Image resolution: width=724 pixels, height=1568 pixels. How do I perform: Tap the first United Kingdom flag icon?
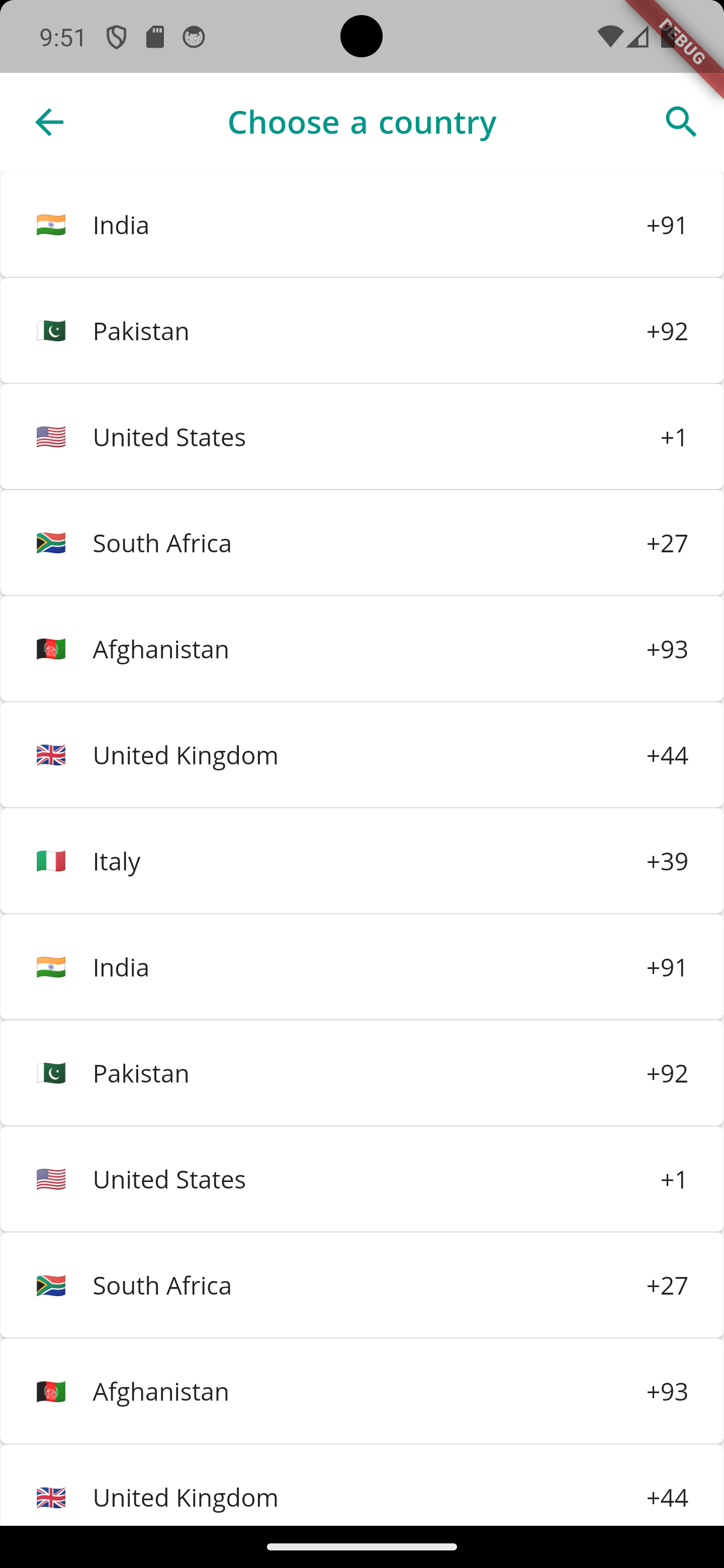pyautogui.click(x=51, y=755)
